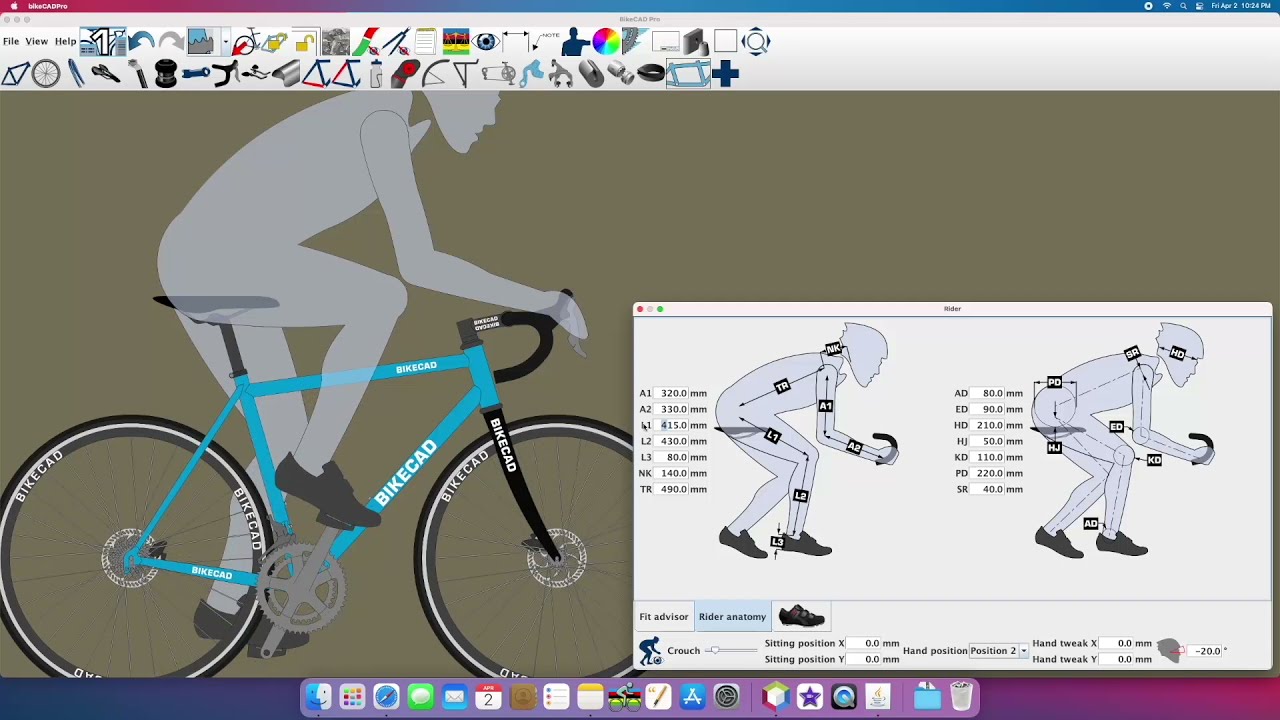Image resolution: width=1280 pixels, height=720 pixels.
Task: Click the Crouch slider control
Action: point(732,651)
